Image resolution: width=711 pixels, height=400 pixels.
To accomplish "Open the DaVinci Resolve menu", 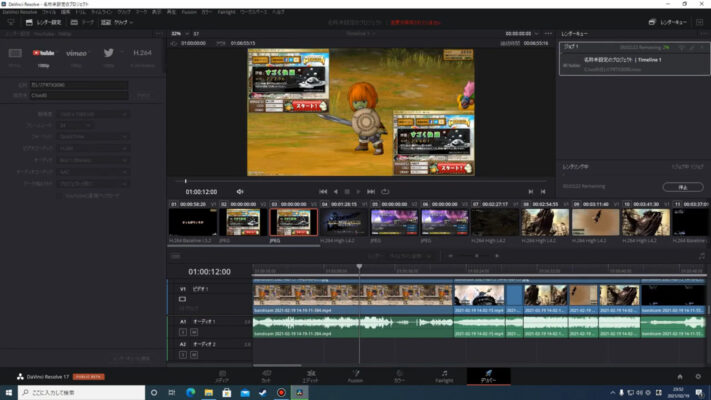I will pyautogui.click(x=19, y=12).
